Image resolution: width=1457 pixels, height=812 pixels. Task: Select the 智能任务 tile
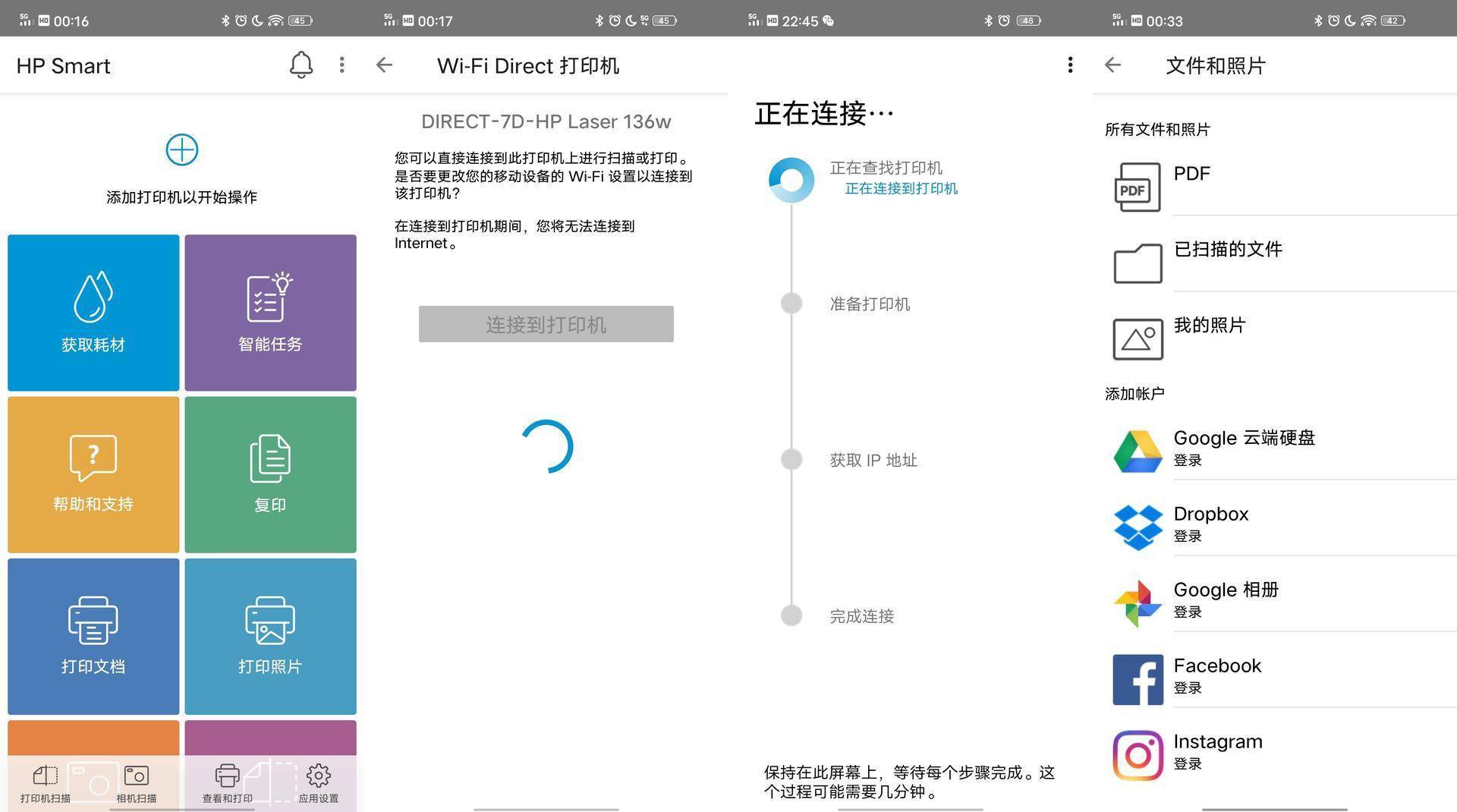pyautogui.click(x=269, y=312)
